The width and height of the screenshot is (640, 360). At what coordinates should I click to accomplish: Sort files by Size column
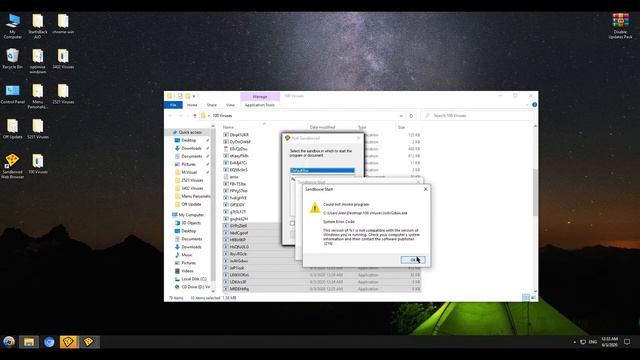(x=402, y=127)
